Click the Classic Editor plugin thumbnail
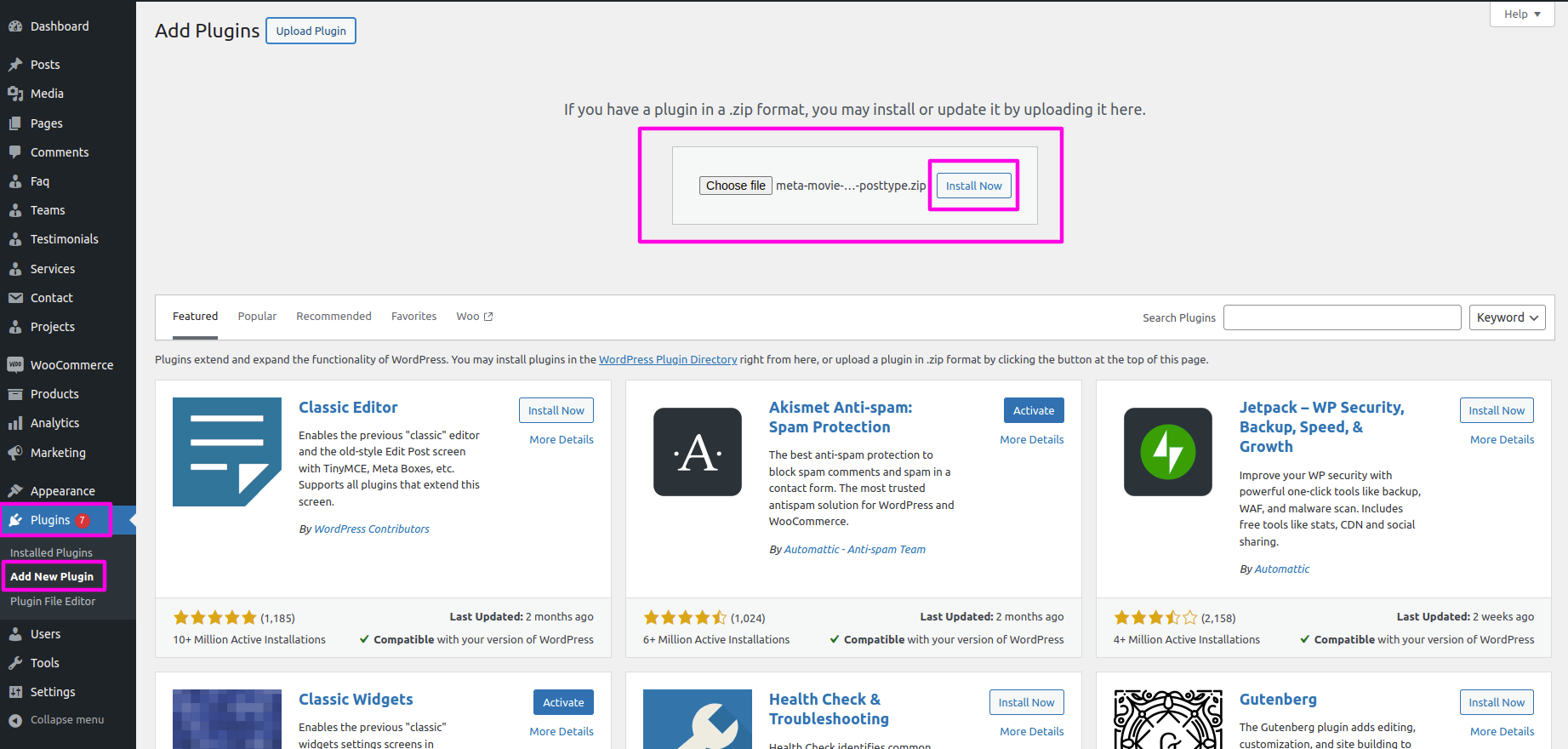Viewport: 1568px width, 749px height. coord(227,452)
